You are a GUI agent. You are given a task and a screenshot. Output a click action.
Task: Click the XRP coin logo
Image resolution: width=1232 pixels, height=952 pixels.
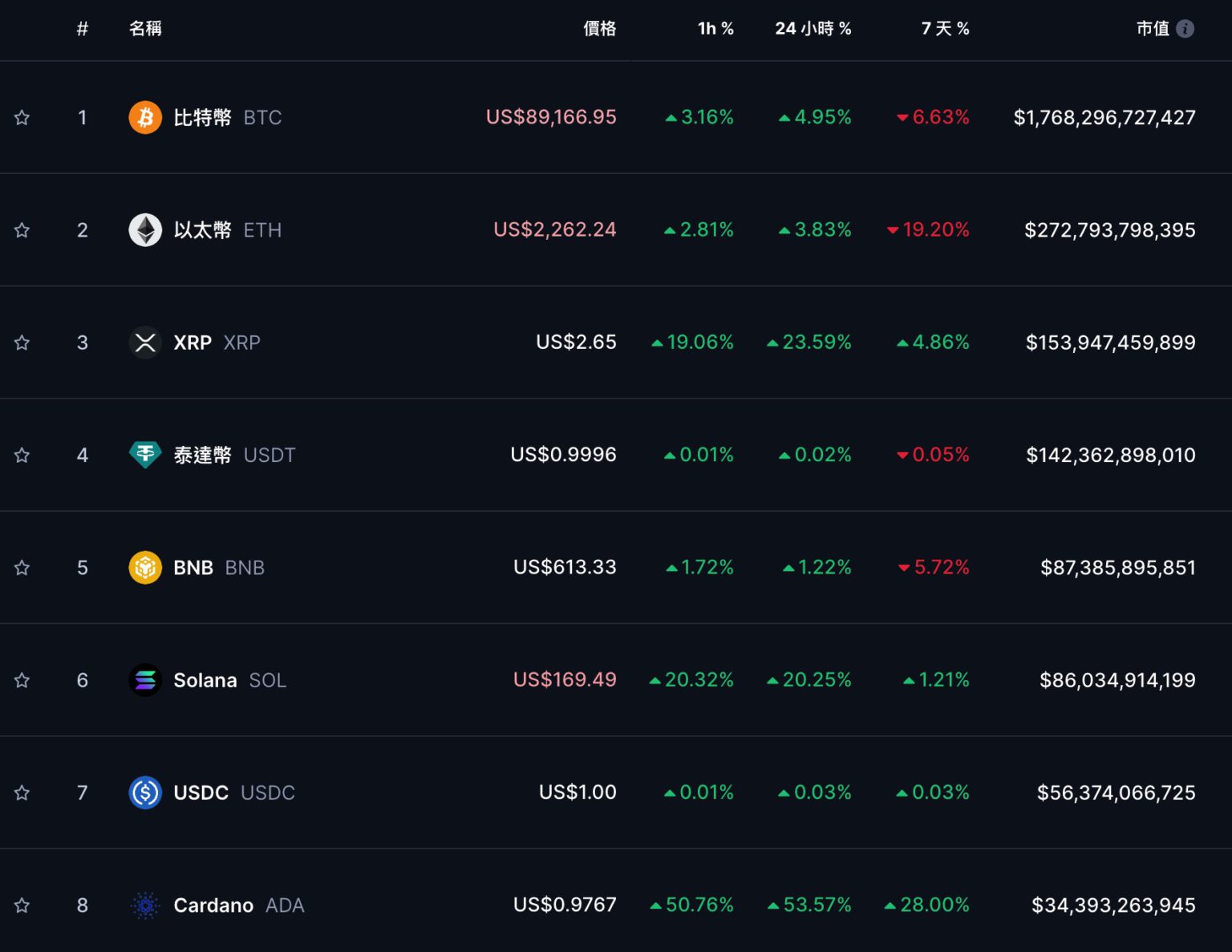coord(145,342)
